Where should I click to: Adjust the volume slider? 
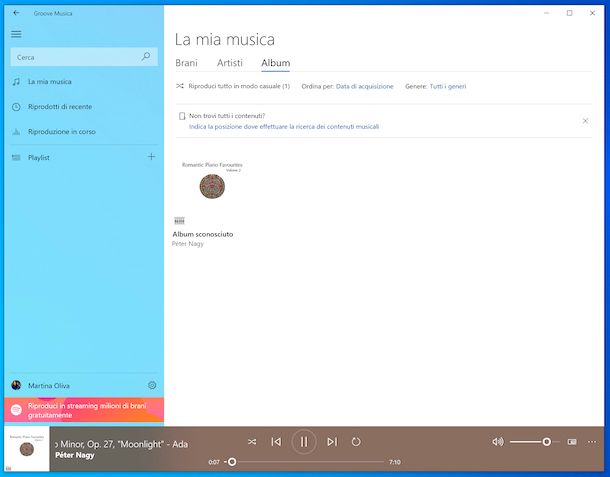pyautogui.click(x=535, y=442)
